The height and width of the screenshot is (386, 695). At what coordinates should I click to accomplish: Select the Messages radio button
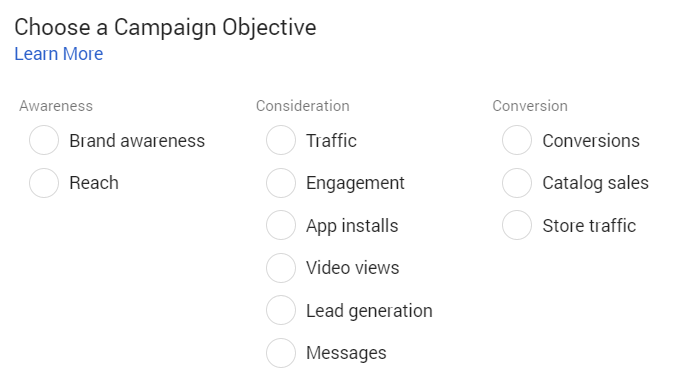tap(281, 353)
